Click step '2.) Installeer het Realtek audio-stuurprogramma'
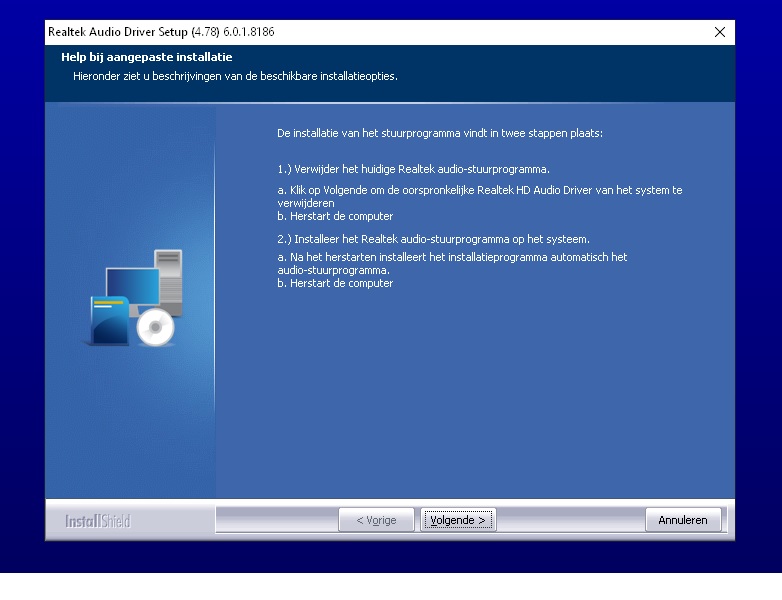Image resolution: width=782 pixels, height=600 pixels. point(394,239)
